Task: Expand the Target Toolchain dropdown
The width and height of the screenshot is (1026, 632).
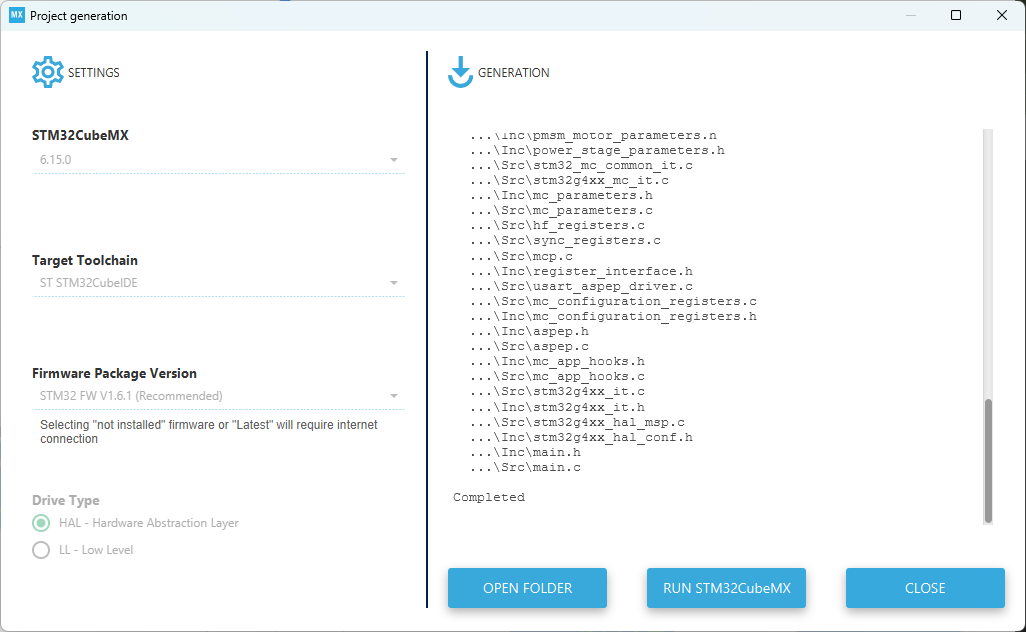Action: click(219, 283)
